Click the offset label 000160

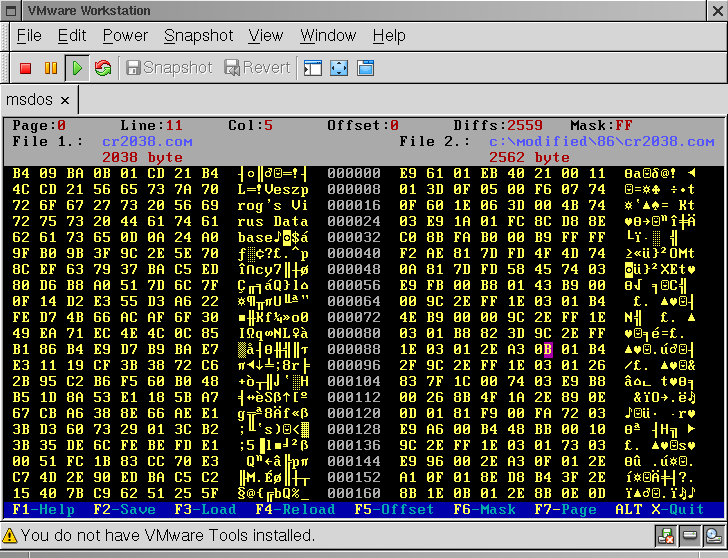354,493
